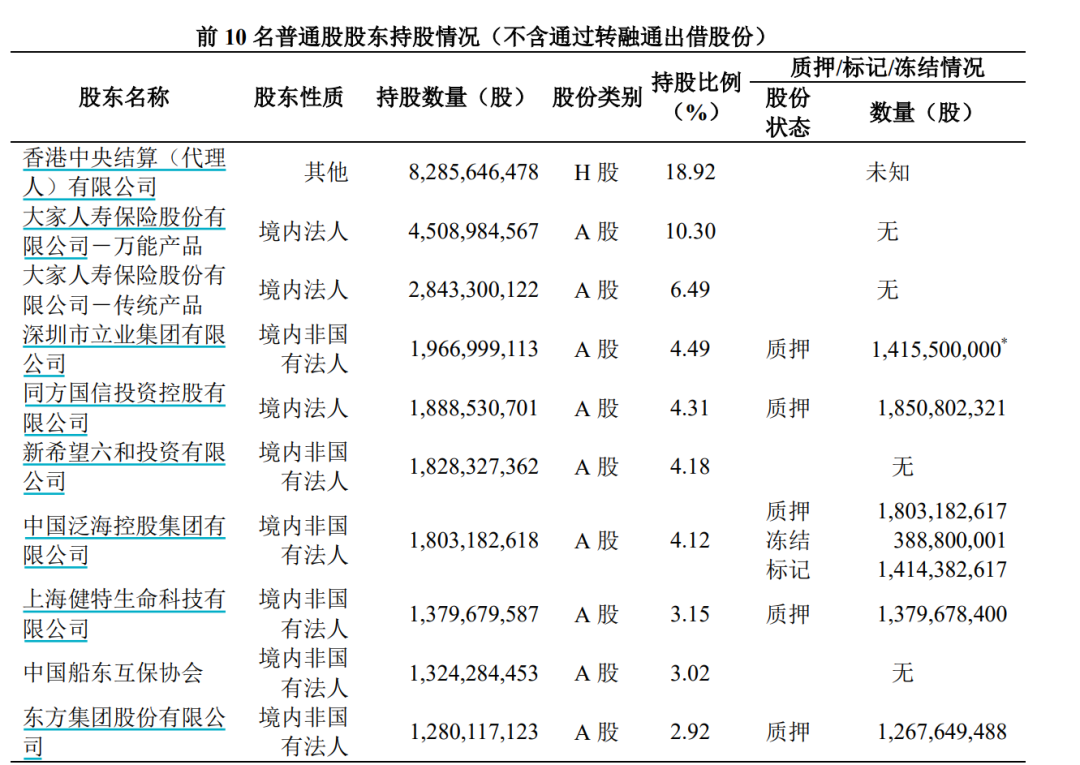
Task: Click the 4.49 percentage cell
Action: coord(690,349)
